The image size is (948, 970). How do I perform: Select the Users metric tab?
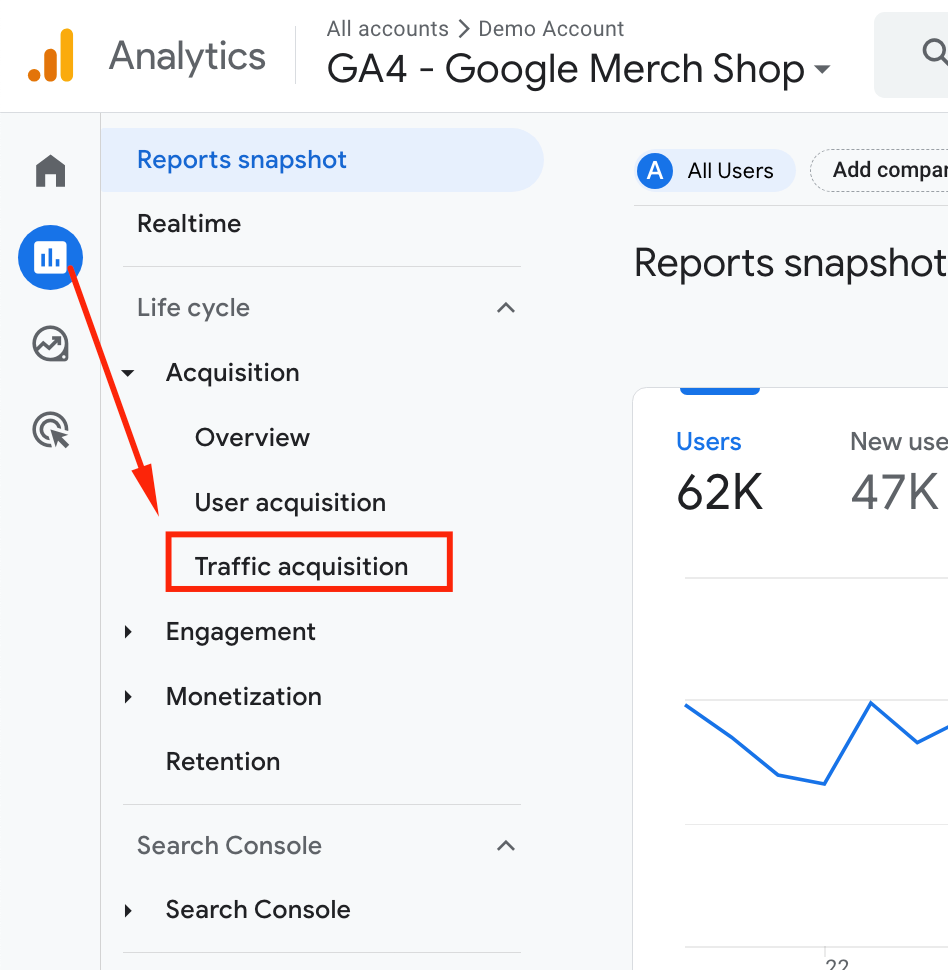pos(709,442)
